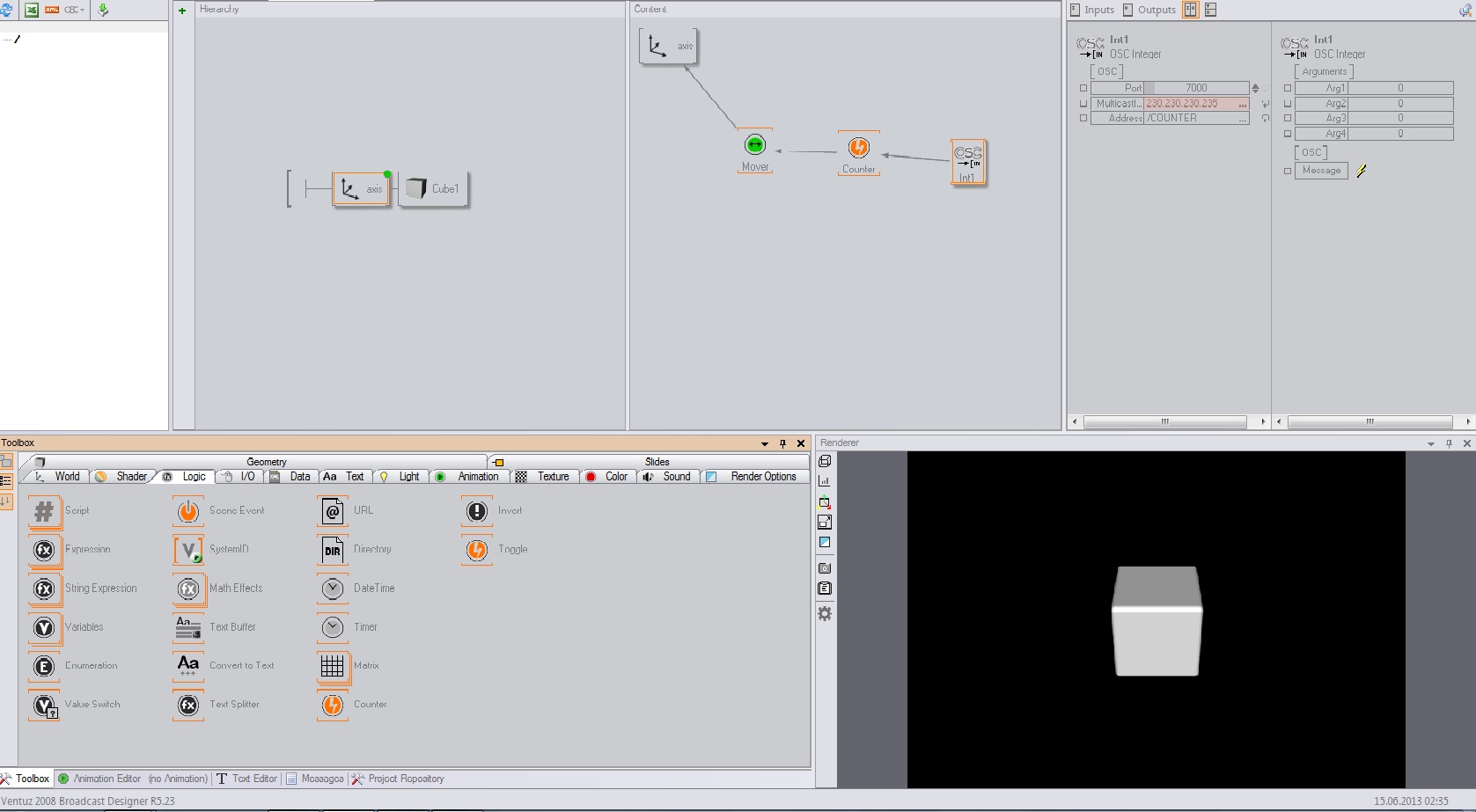
Task: Open the Toolbox panel dropdown arrow
Action: click(x=764, y=443)
